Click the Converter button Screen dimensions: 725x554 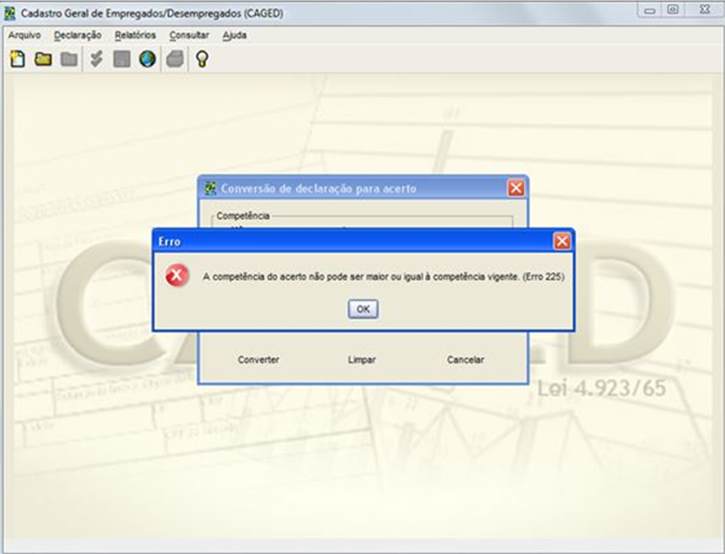258,359
